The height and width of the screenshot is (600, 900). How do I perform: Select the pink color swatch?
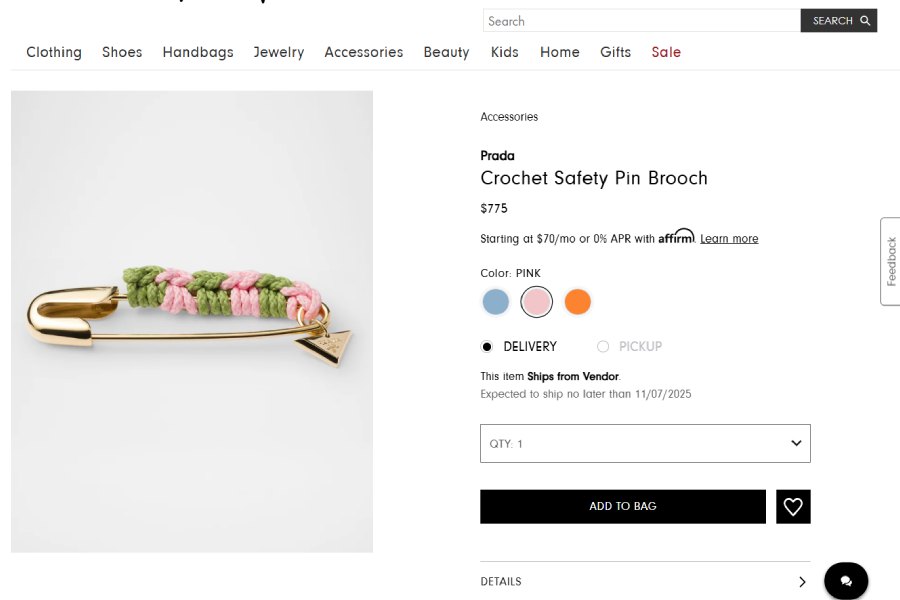(x=537, y=302)
